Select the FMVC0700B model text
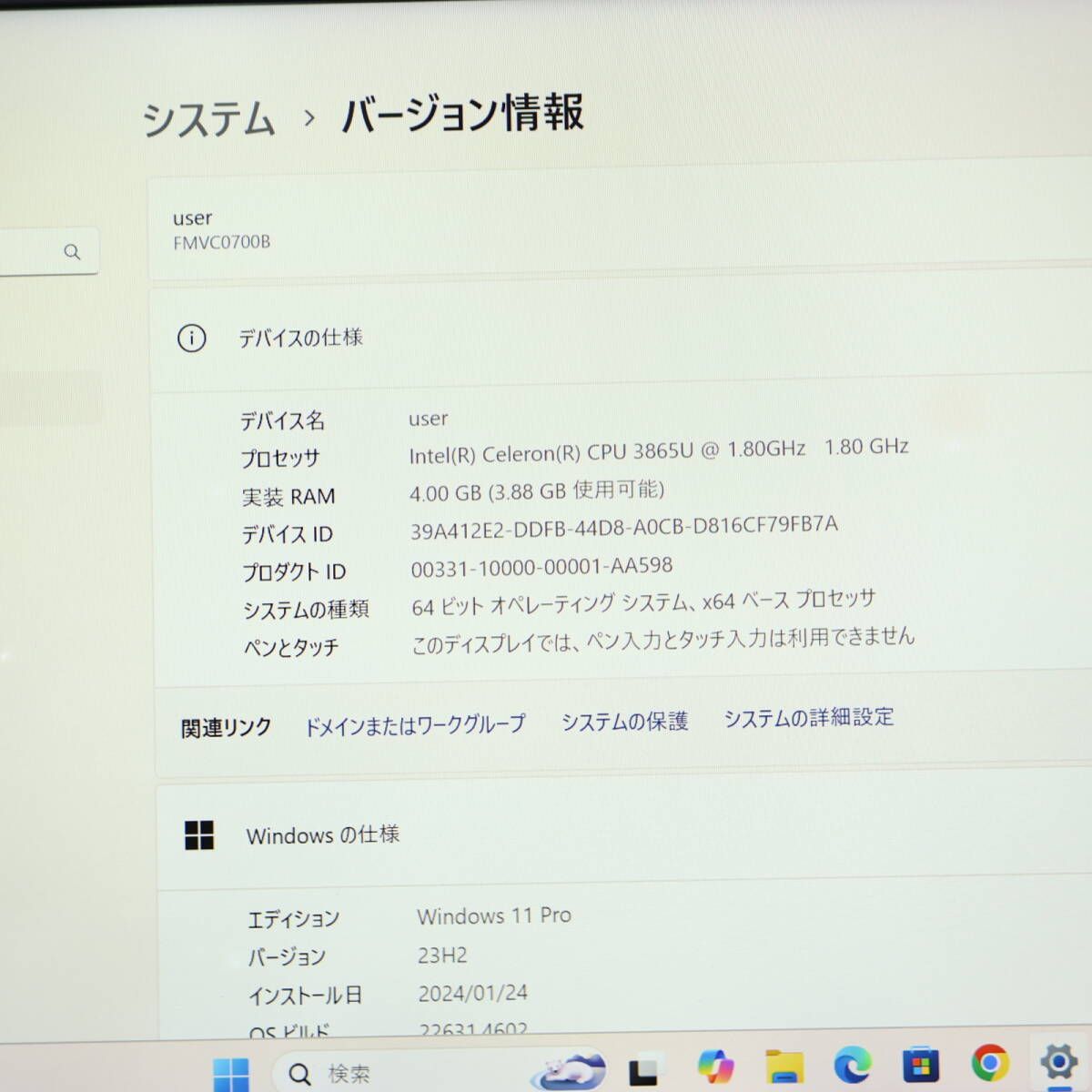The image size is (1092, 1092). click(221, 242)
